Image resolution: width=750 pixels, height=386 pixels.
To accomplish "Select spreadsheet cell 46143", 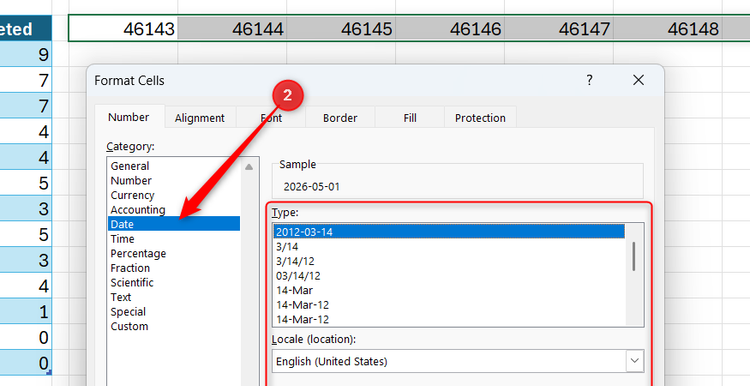I will [123, 29].
